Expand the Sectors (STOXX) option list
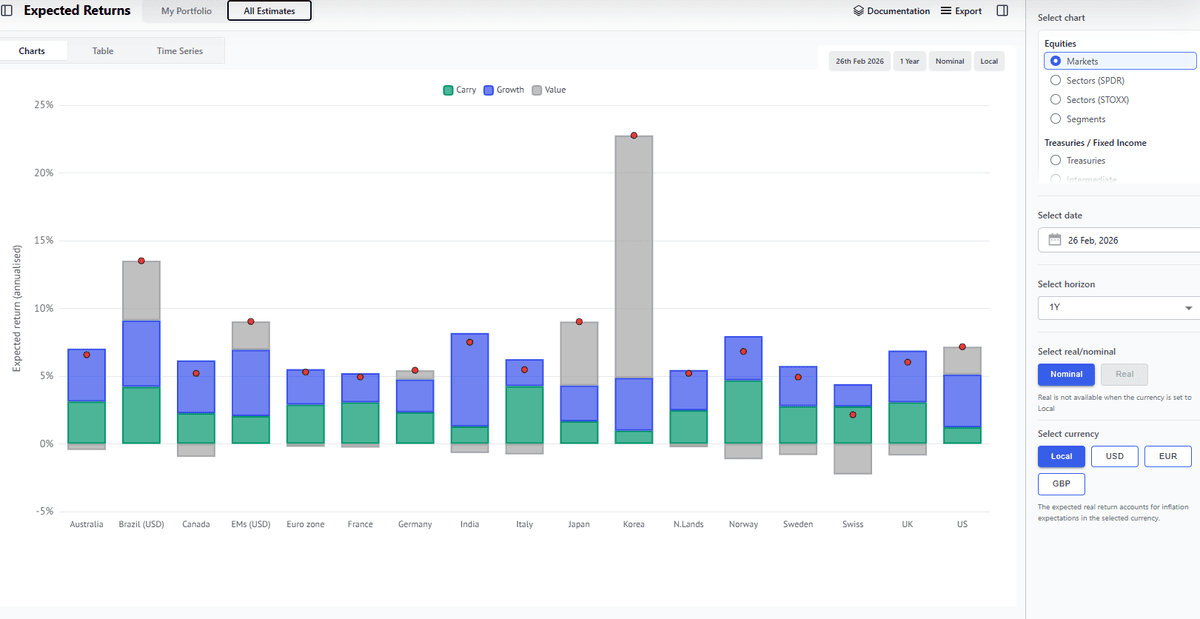The width and height of the screenshot is (1200, 619). [1055, 99]
